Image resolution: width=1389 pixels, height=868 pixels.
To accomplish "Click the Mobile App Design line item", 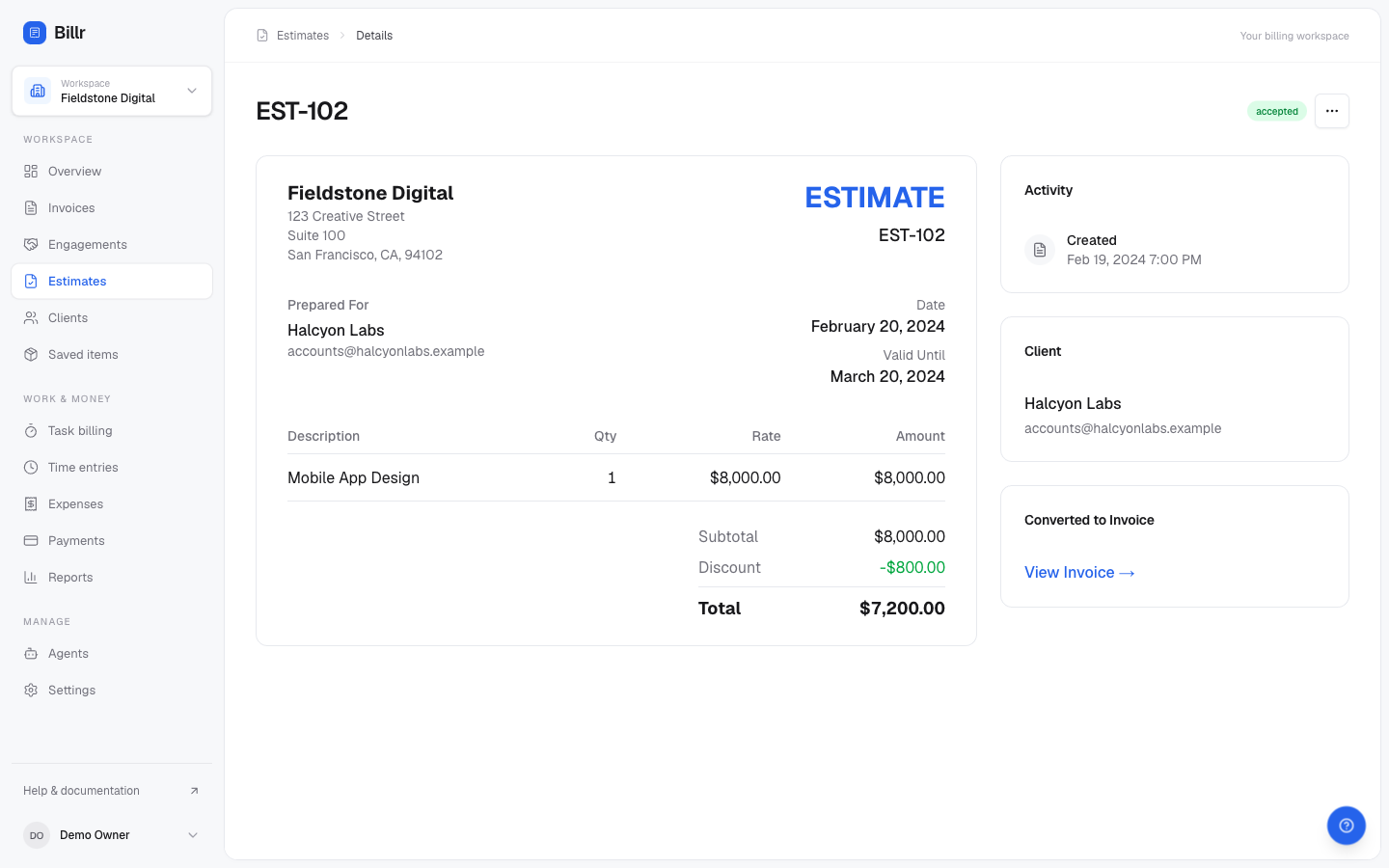I will pos(353,478).
